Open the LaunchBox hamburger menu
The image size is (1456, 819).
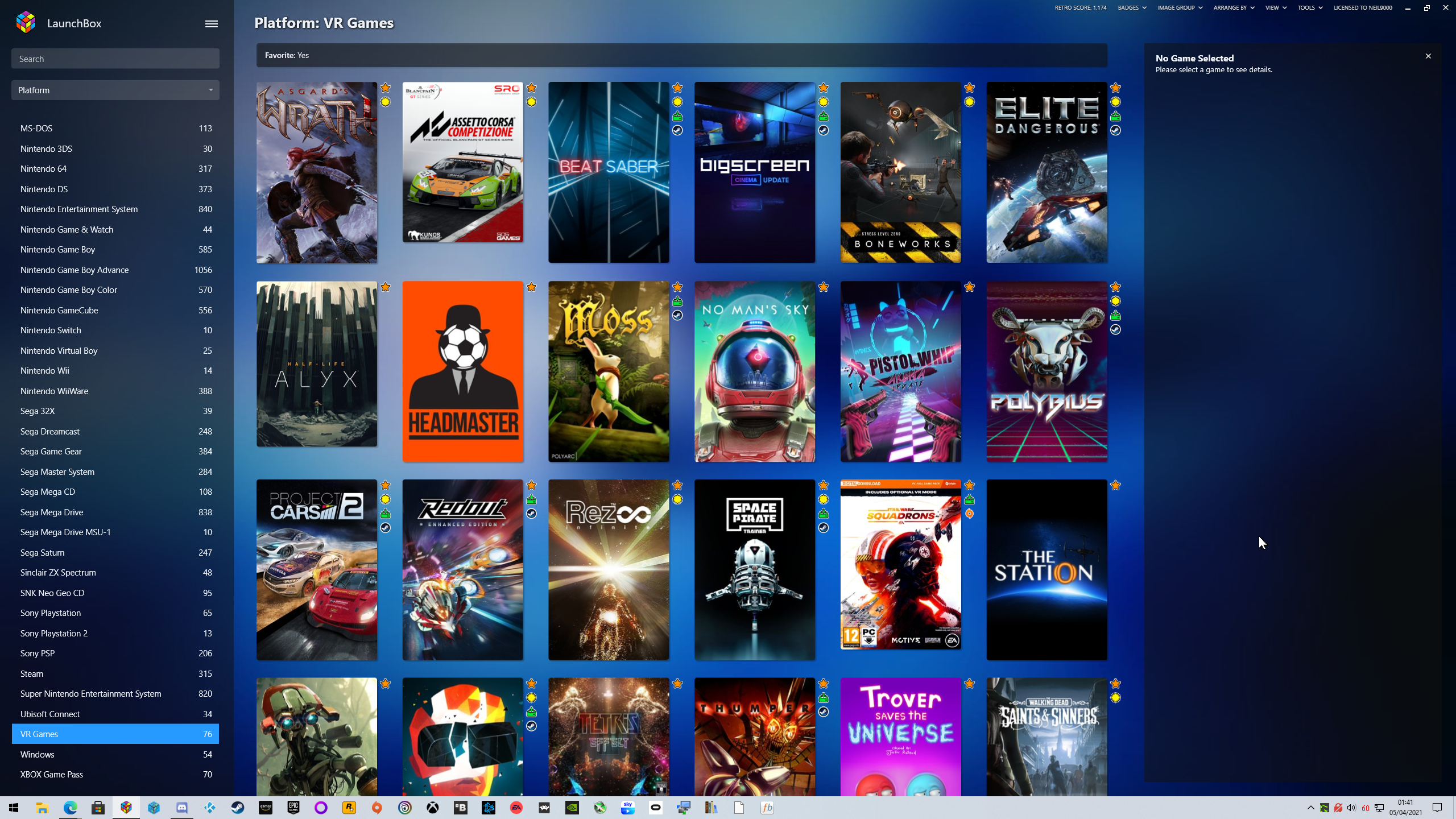[x=211, y=23]
